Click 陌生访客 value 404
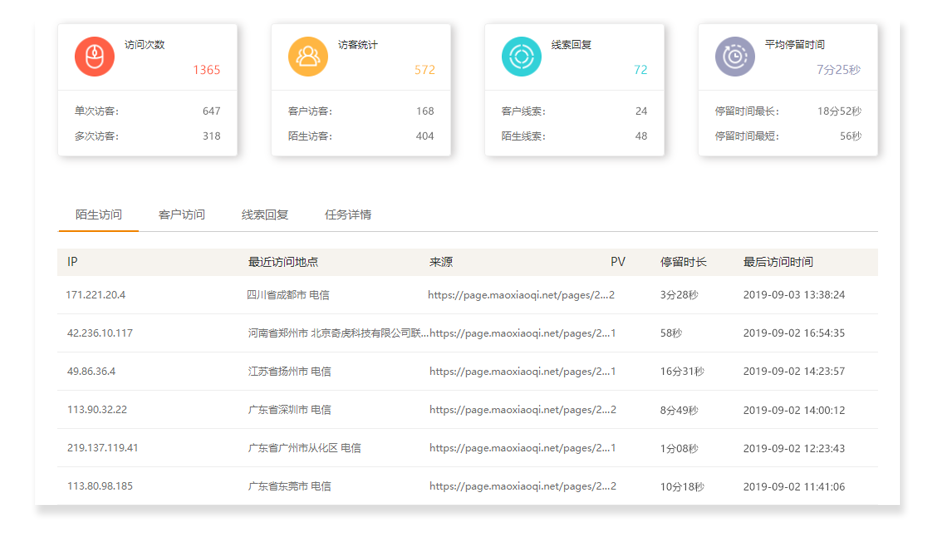 coord(425,136)
